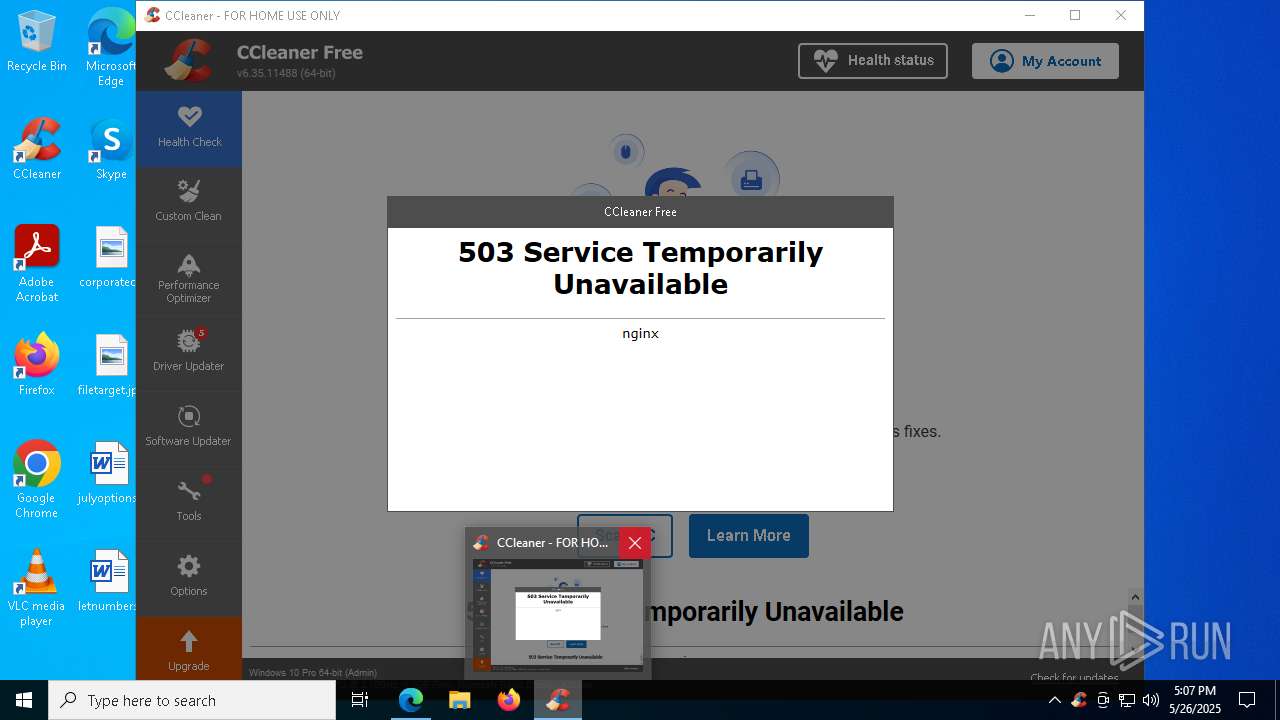Open the Tools section
1280x720 pixels.
189,502
